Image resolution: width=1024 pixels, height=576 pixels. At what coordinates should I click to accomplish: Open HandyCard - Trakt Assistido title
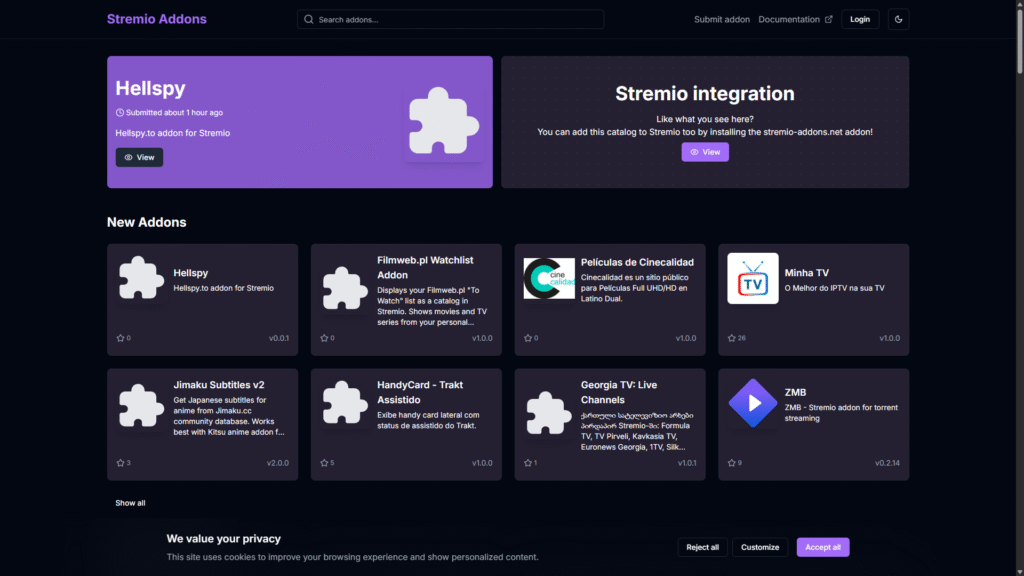click(x=420, y=392)
